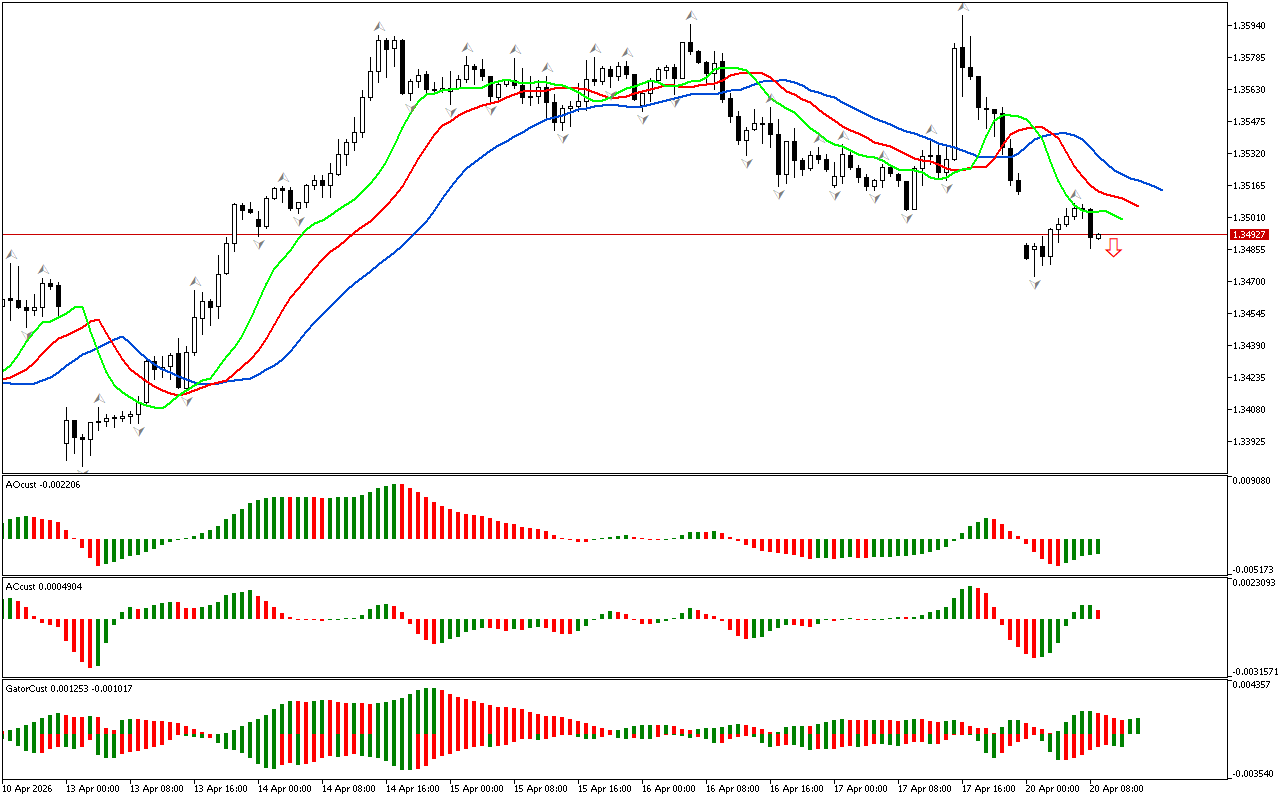Click the 10 Apr 2026 date label
The image size is (1280, 800).
pos(30,789)
